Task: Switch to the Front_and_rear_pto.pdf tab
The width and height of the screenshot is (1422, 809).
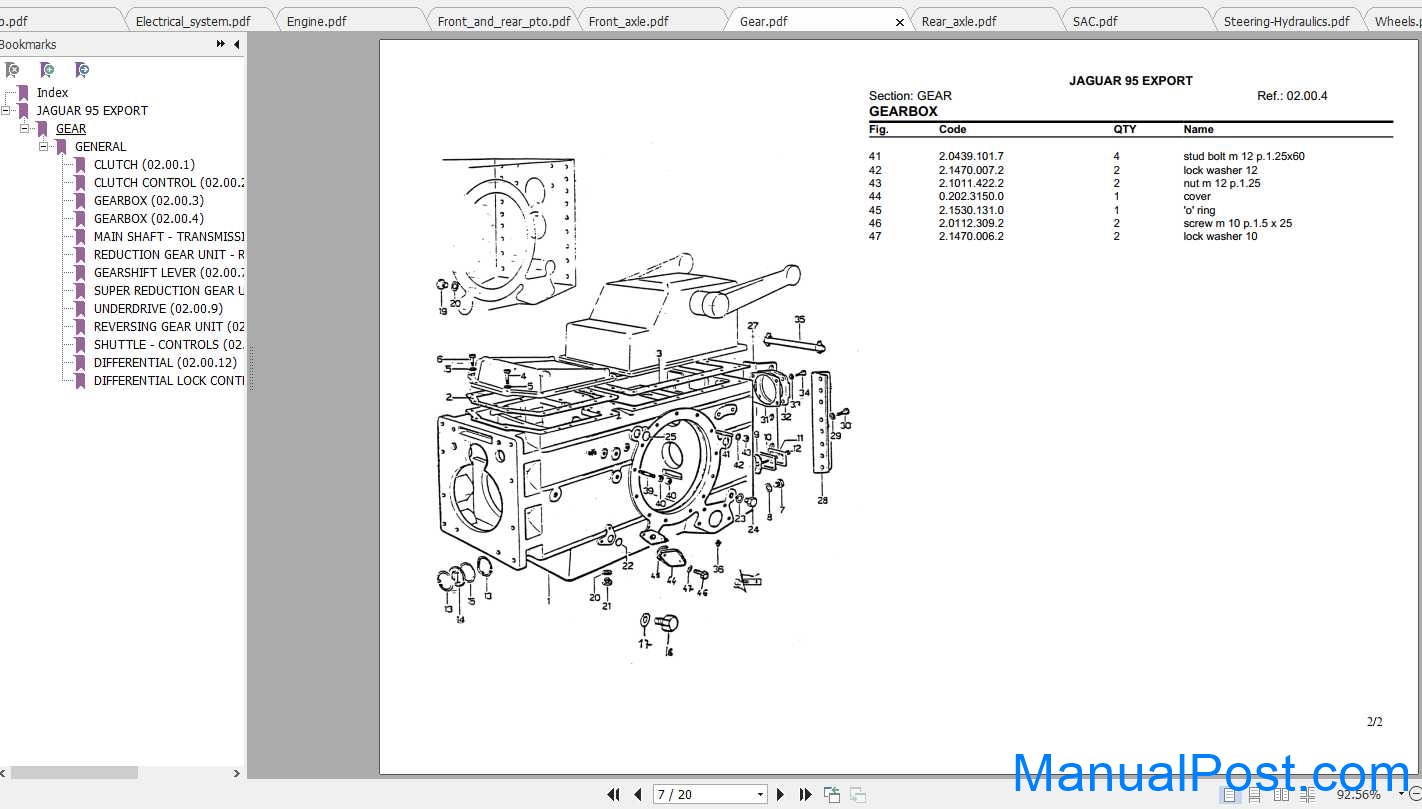Action: (x=504, y=21)
